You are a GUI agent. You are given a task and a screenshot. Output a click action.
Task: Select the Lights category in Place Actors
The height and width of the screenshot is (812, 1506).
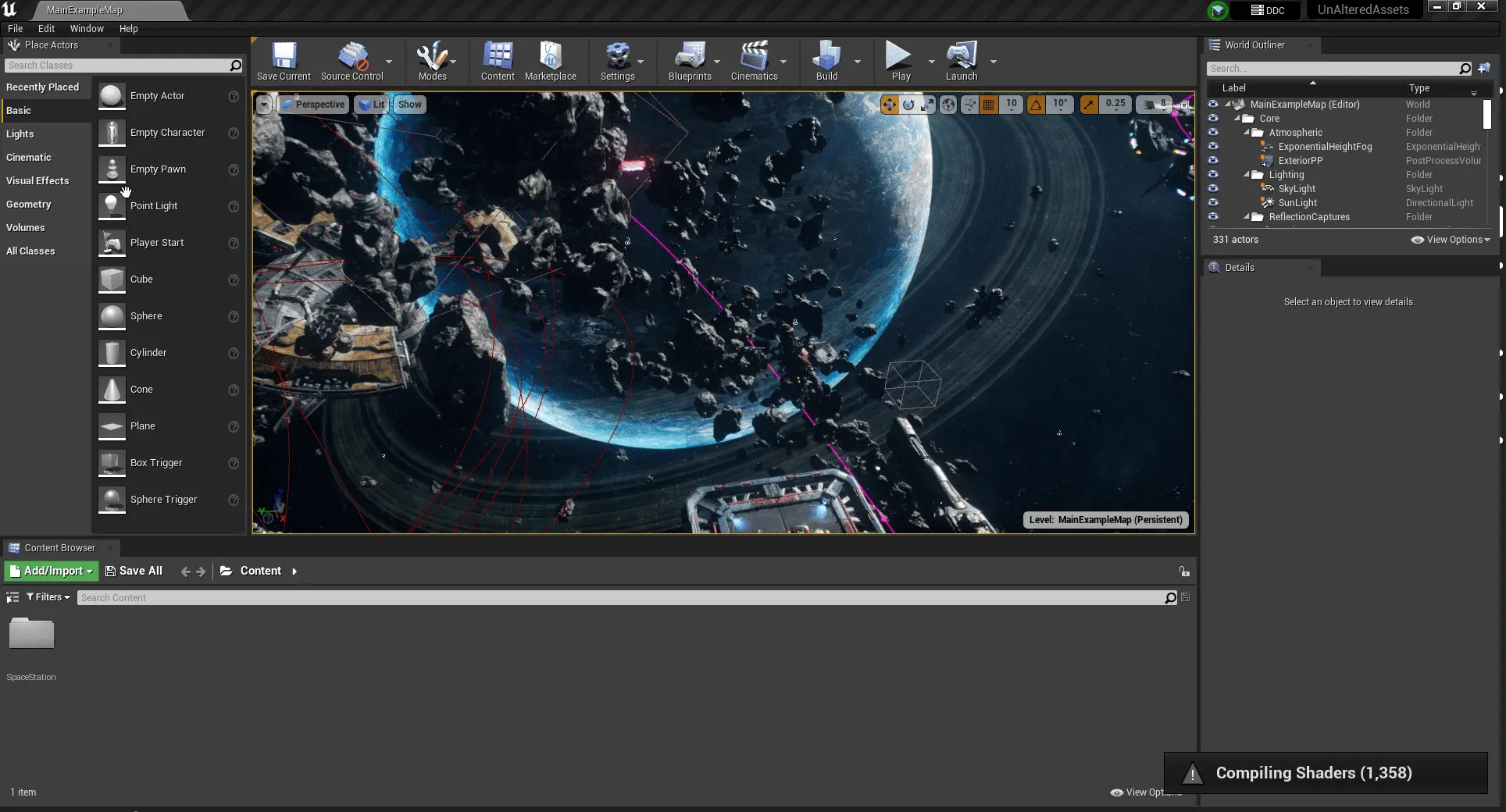[x=20, y=134]
